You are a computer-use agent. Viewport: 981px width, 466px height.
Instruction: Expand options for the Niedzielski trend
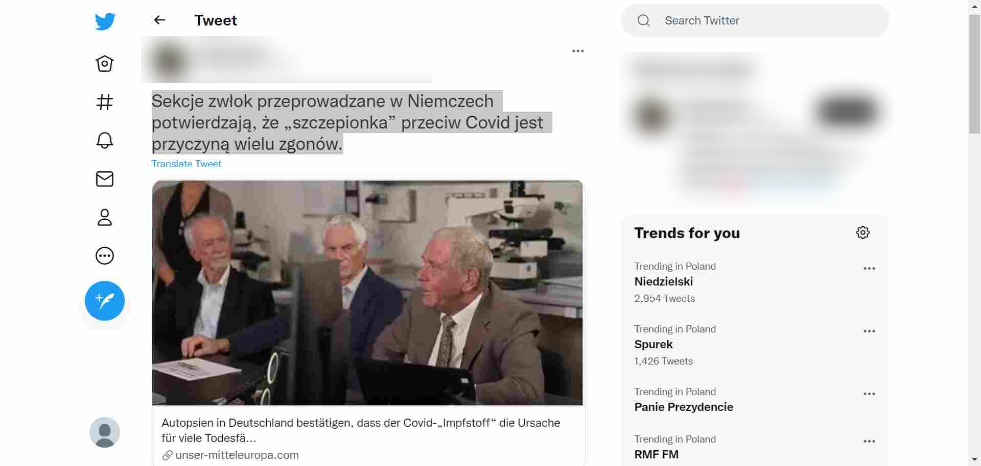click(869, 268)
